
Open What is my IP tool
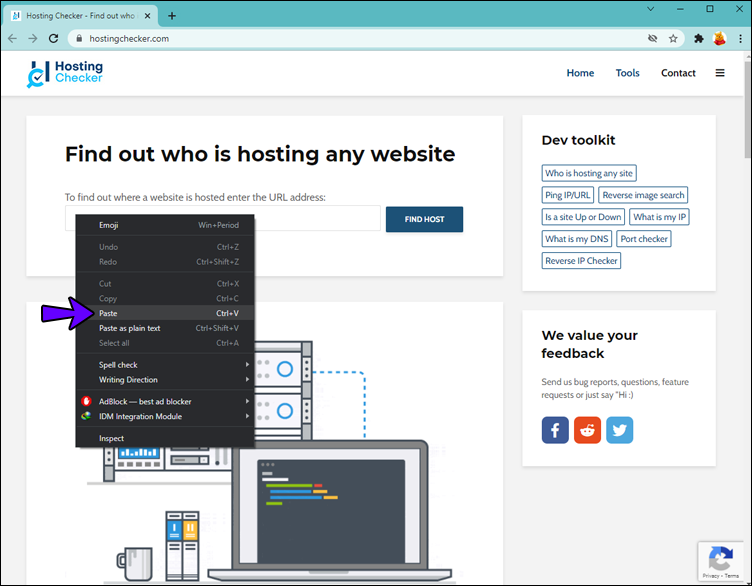(x=659, y=217)
